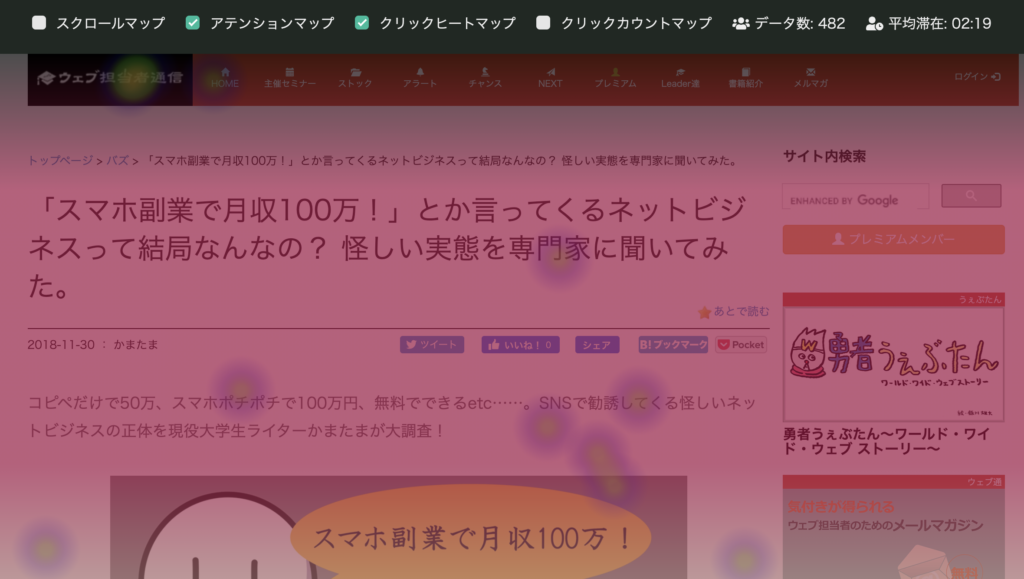Save article with the Pocket button
This screenshot has width=1024, height=579.
tap(741, 345)
